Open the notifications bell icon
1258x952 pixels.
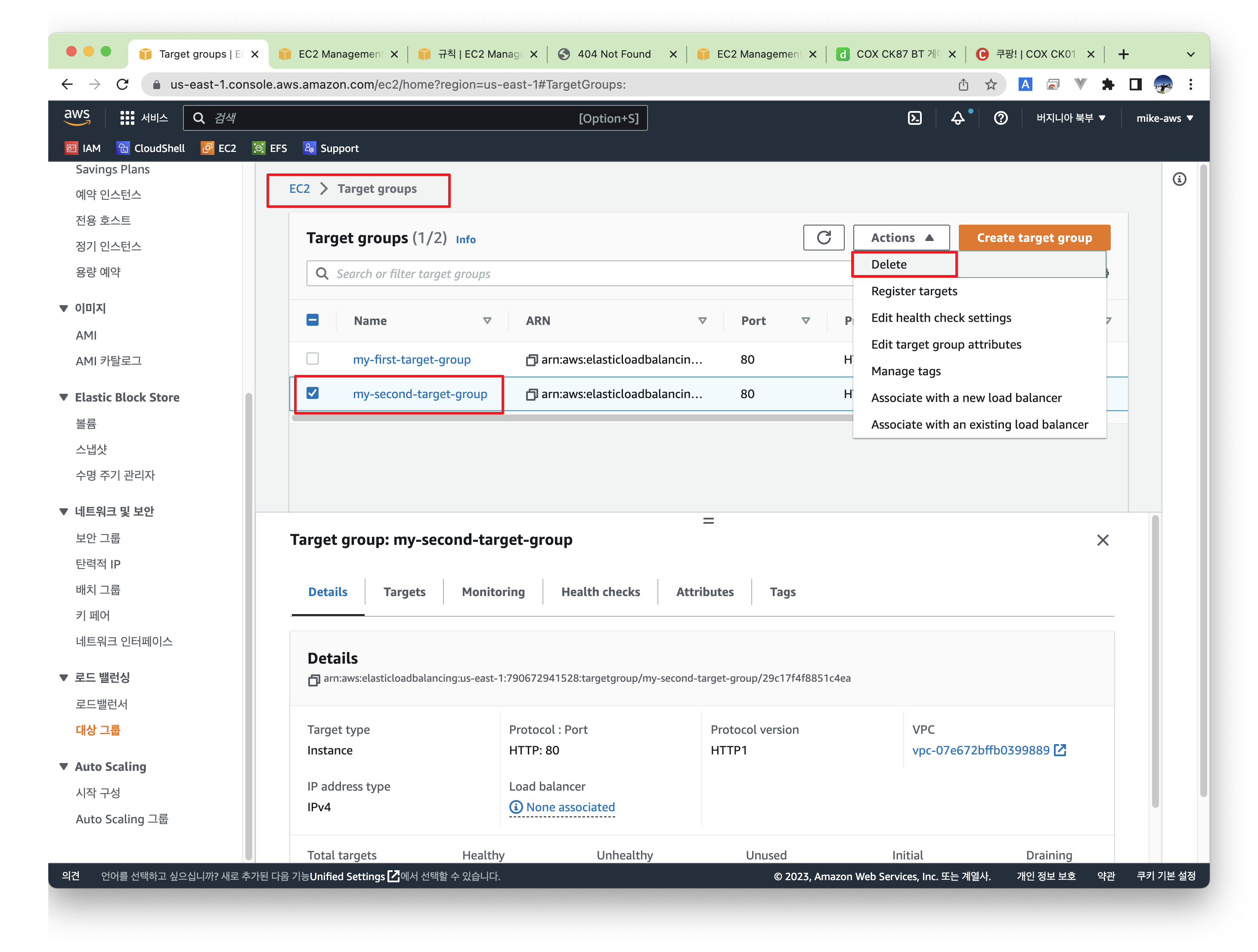(x=958, y=118)
